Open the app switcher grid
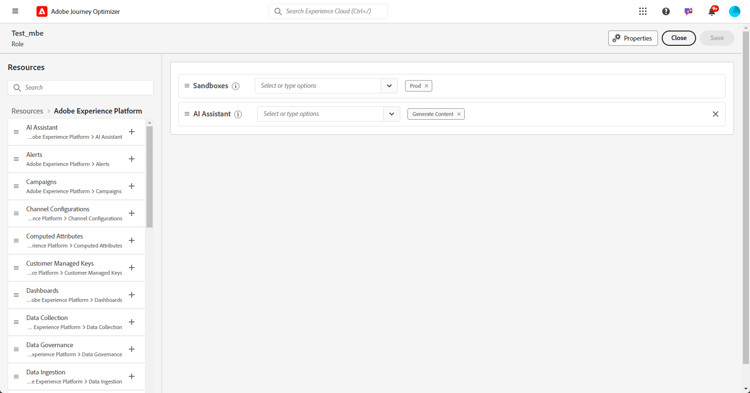 click(642, 11)
